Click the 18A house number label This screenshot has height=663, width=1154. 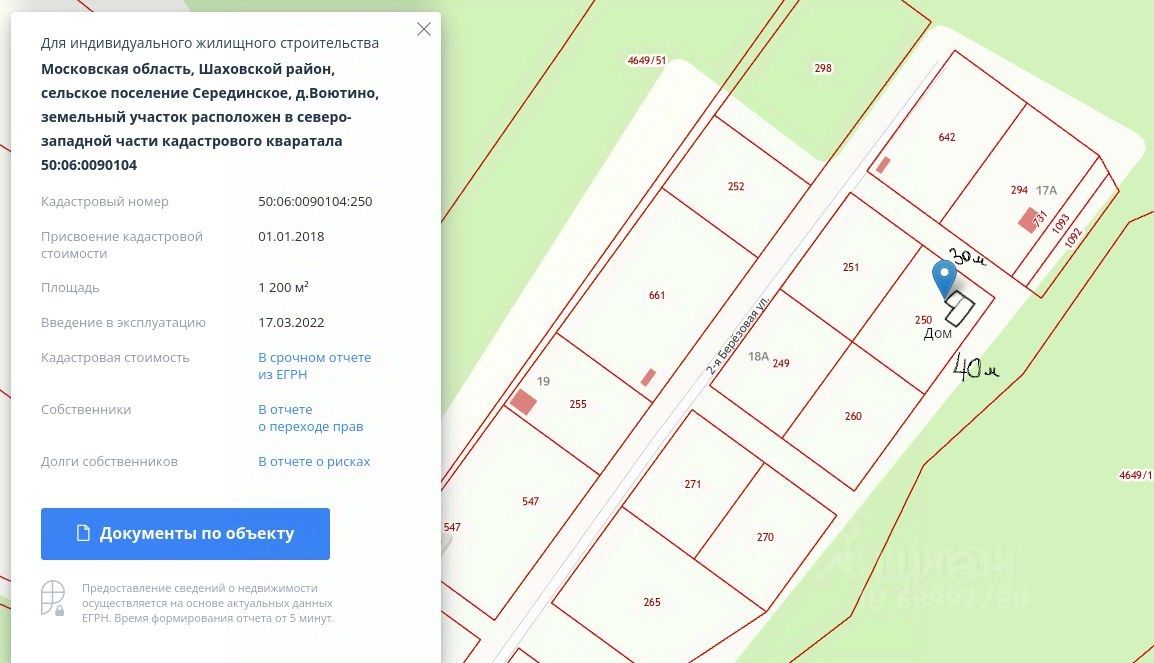point(758,356)
